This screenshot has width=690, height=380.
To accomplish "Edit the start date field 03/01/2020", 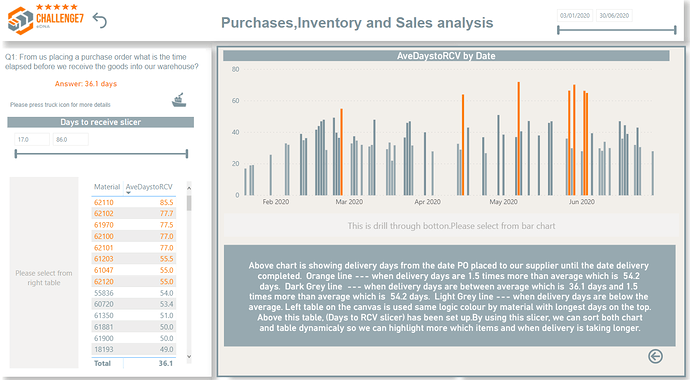I will [x=575, y=15].
